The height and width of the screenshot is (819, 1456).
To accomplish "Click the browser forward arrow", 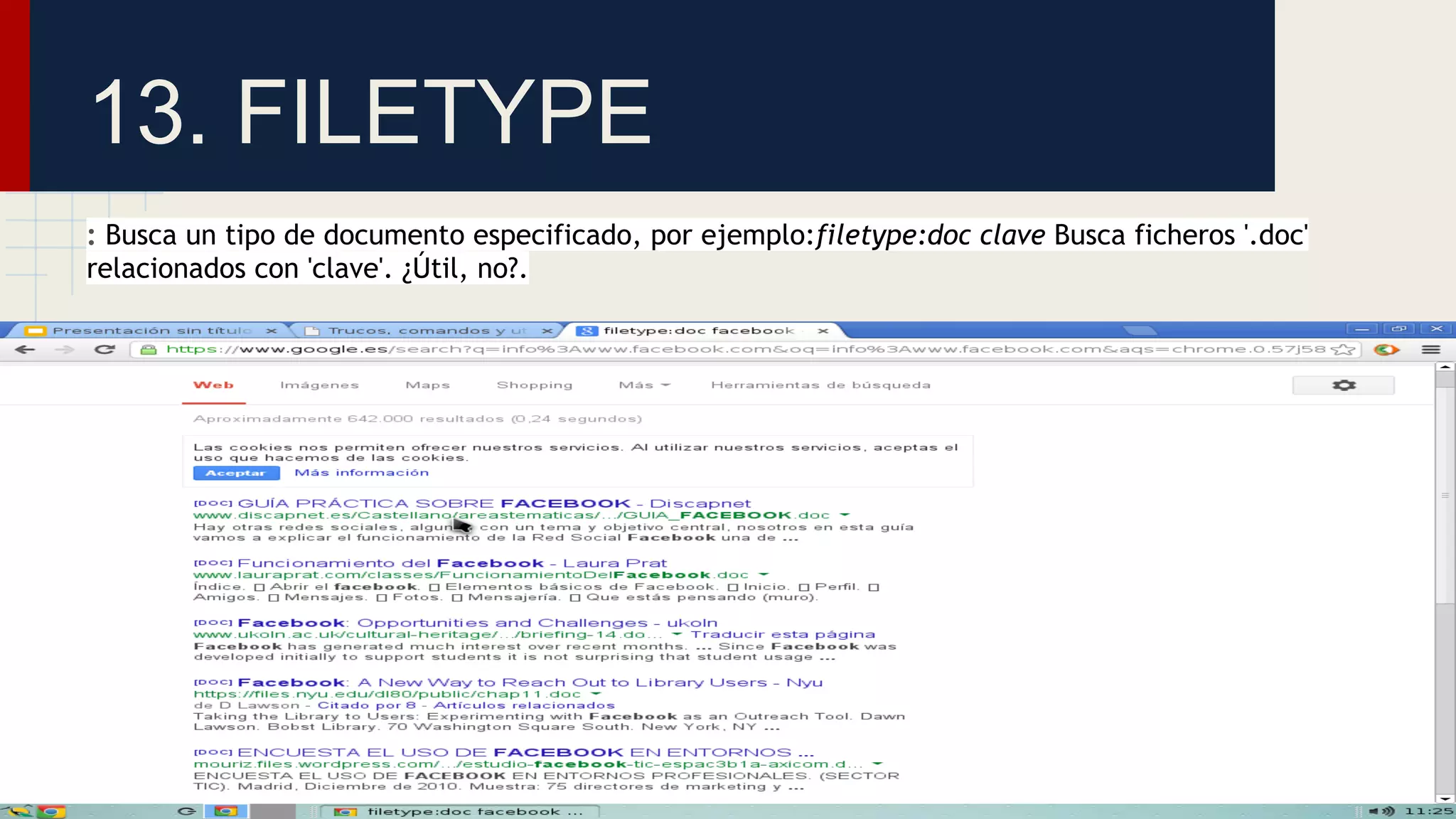I will [65, 349].
